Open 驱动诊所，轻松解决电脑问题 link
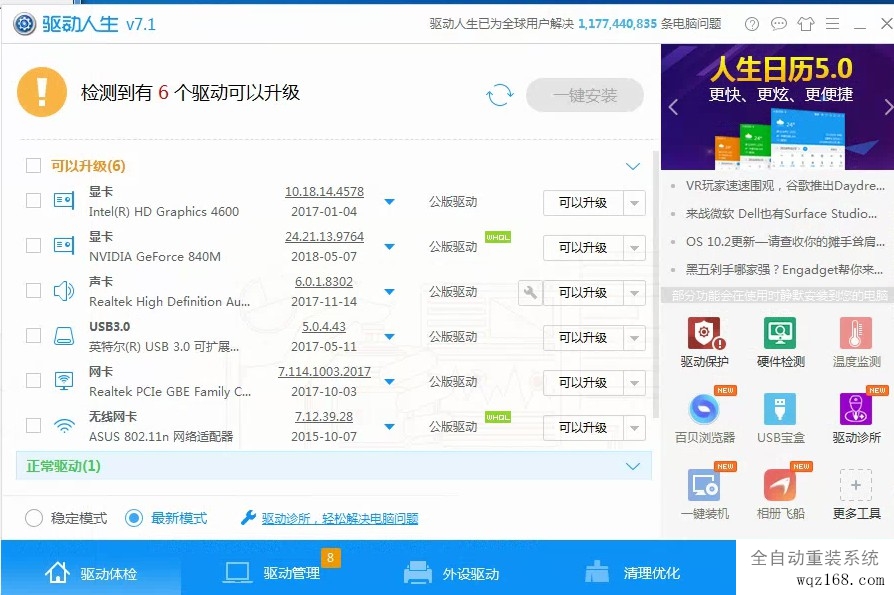Viewport: 894px width, 595px height. (x=340, y=519)
